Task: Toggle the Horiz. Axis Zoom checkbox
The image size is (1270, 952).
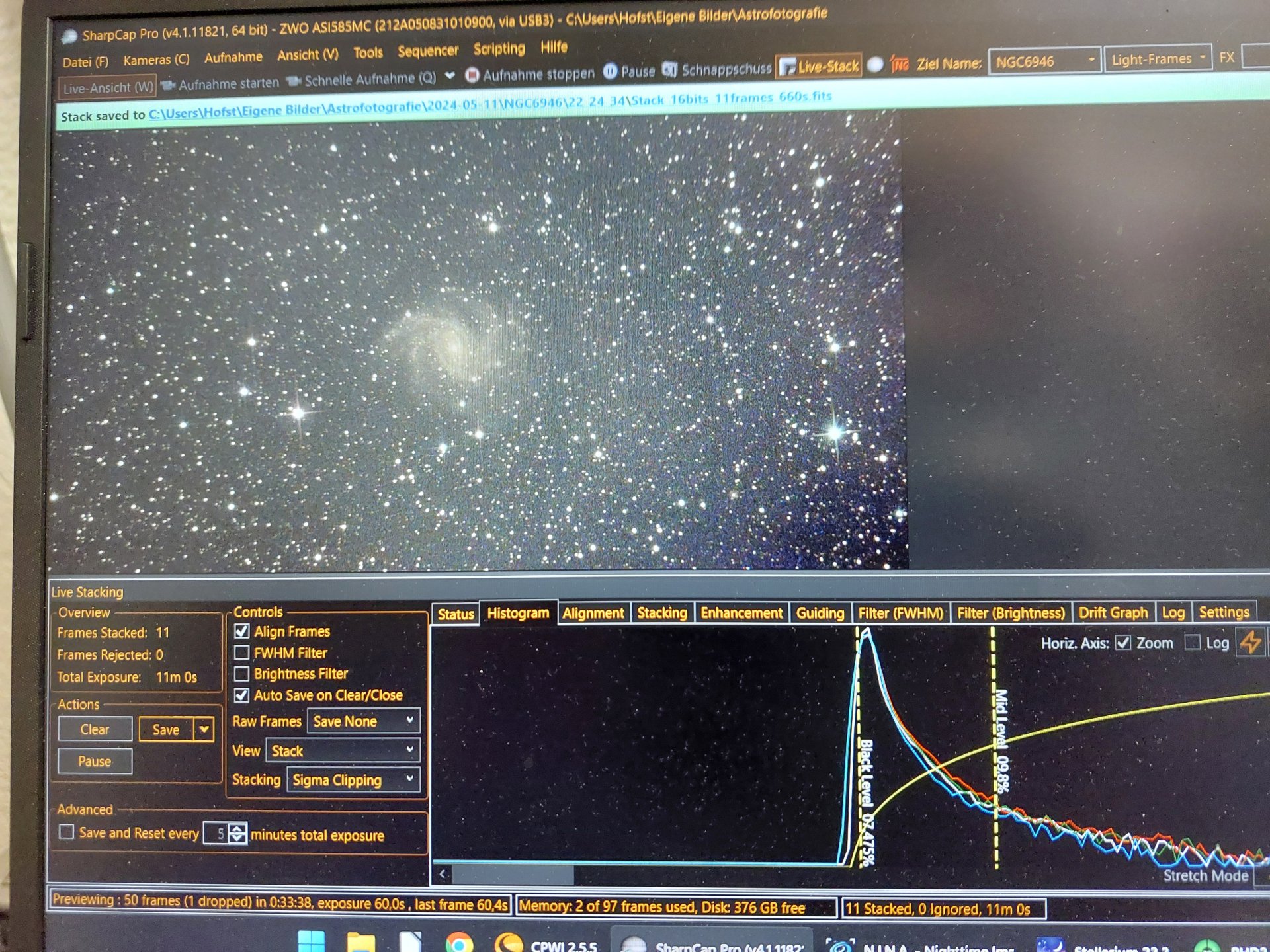Action: [x=1122, y=643]
